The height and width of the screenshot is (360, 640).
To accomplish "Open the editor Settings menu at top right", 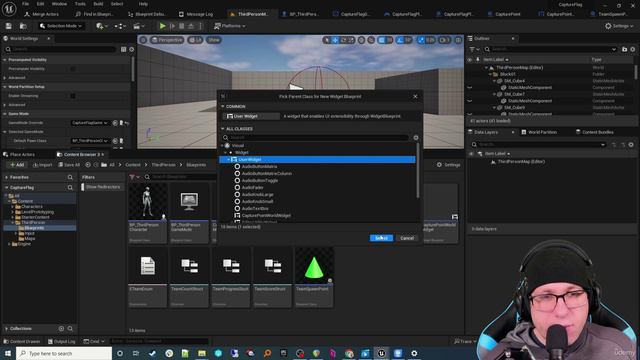I will point(618,26).
